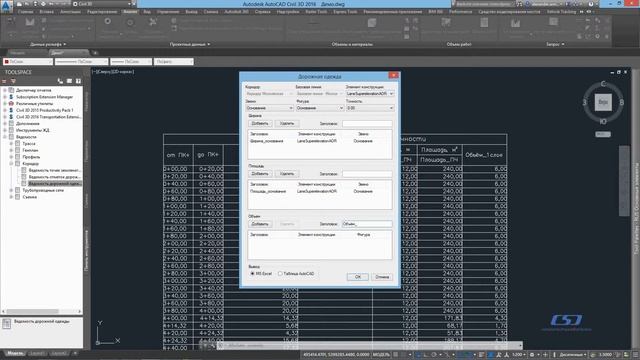Click Удалить in the Площадь section
The image size is (640, 360).
[287, 173]
